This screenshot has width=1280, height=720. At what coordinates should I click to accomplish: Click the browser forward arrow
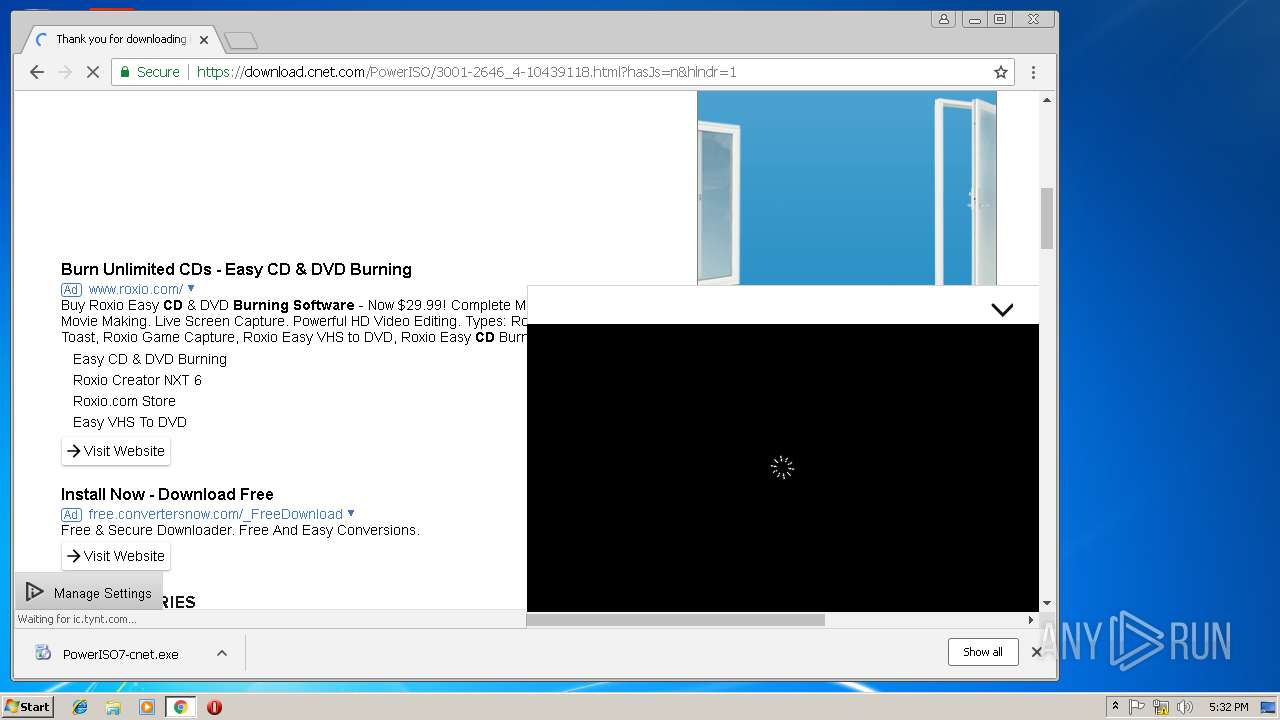65,72
